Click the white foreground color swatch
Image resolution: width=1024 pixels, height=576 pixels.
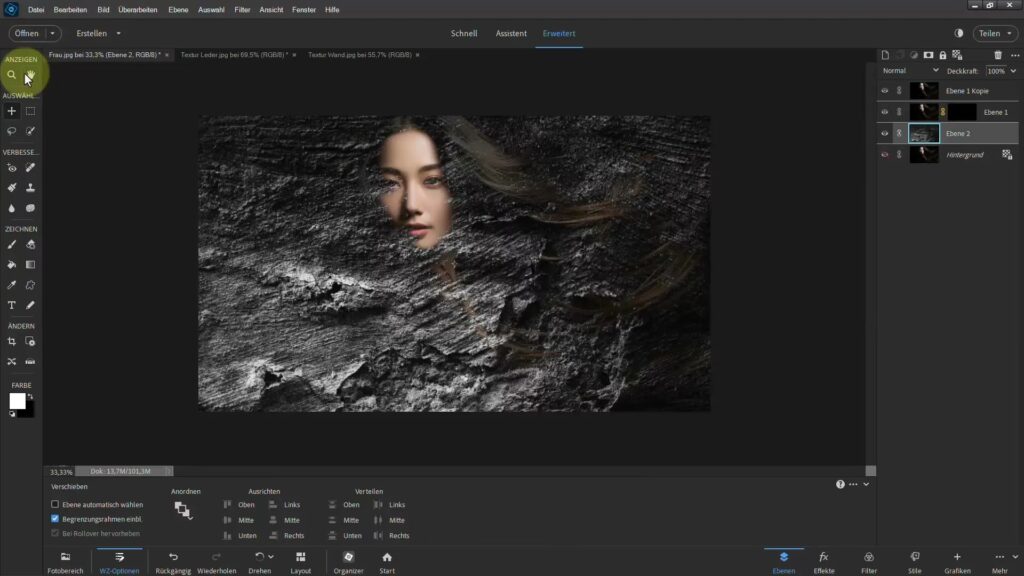[x=17, y=400]
